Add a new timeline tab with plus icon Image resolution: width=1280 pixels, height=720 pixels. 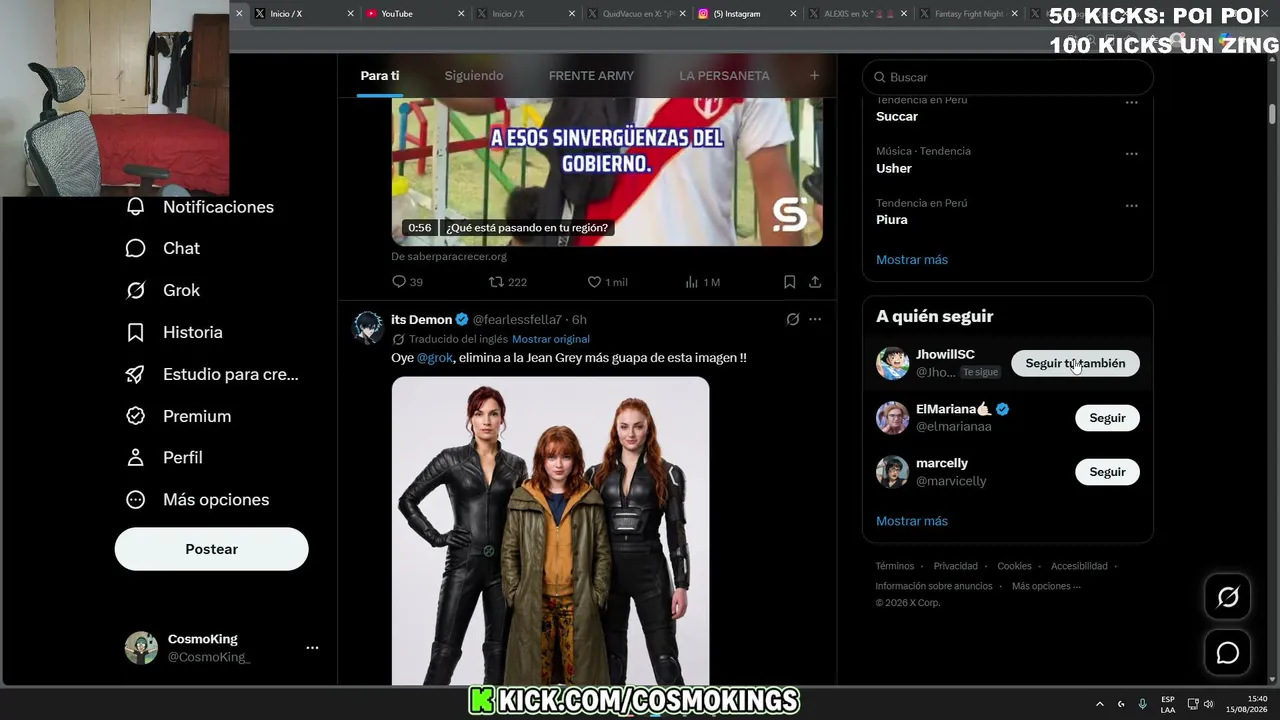[x=814, y=75]
